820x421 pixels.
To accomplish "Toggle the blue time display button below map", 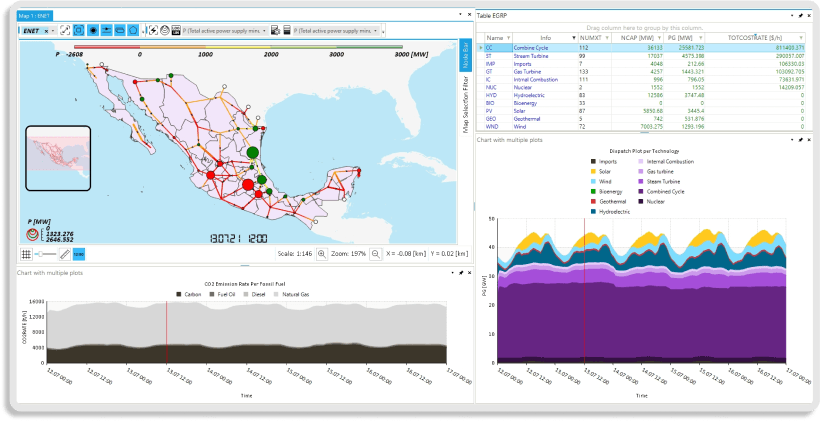I will pyautogui.click(x=79, y=255).
